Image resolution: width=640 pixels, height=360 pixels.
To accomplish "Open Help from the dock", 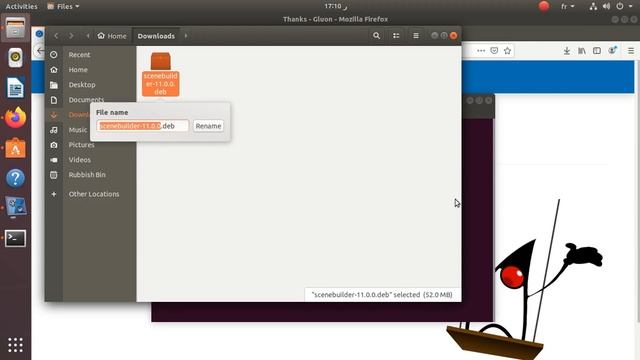I will click(x=15, y=178).
